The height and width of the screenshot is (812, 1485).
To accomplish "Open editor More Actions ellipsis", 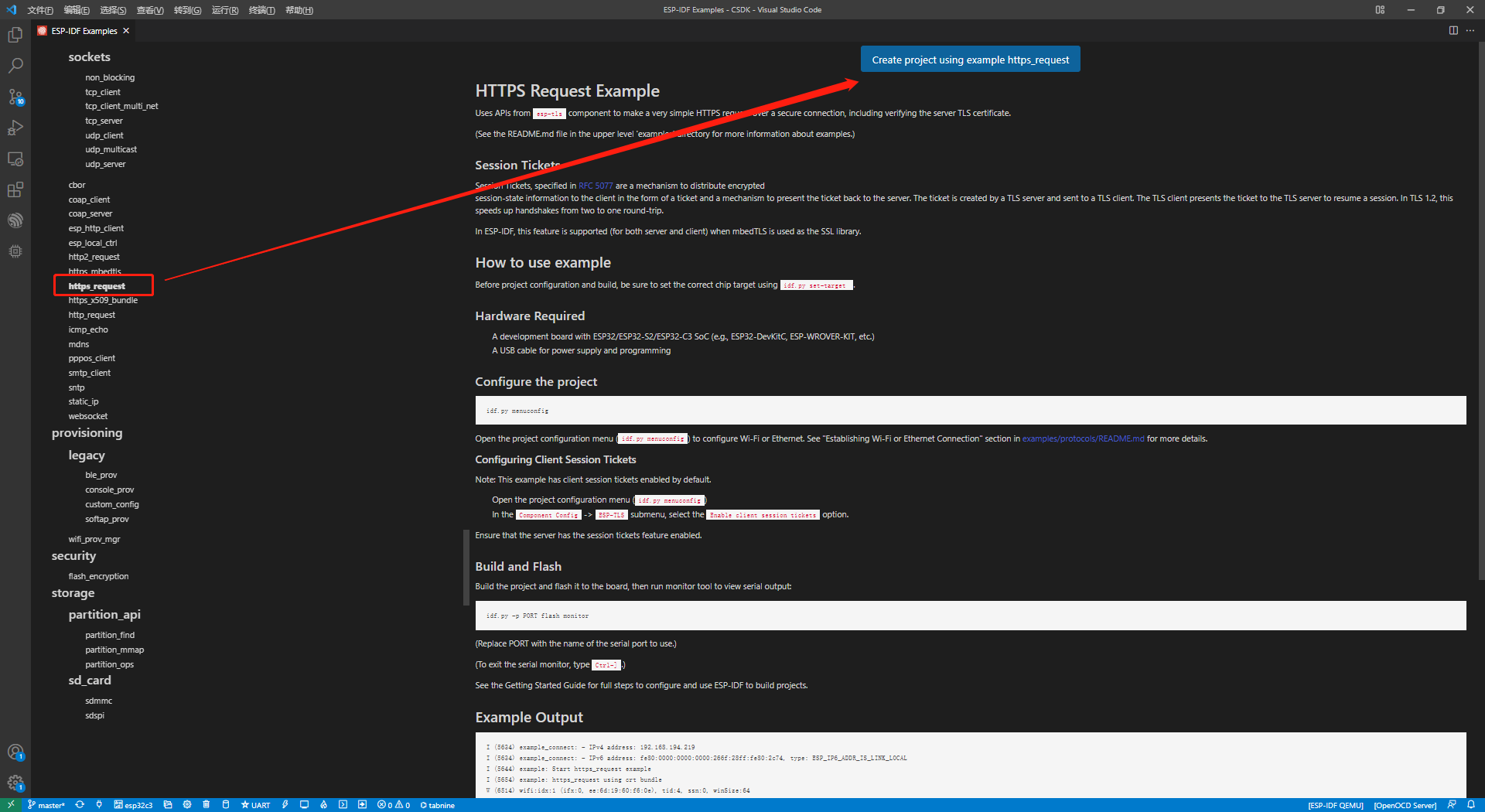I will coord(1470,31).
